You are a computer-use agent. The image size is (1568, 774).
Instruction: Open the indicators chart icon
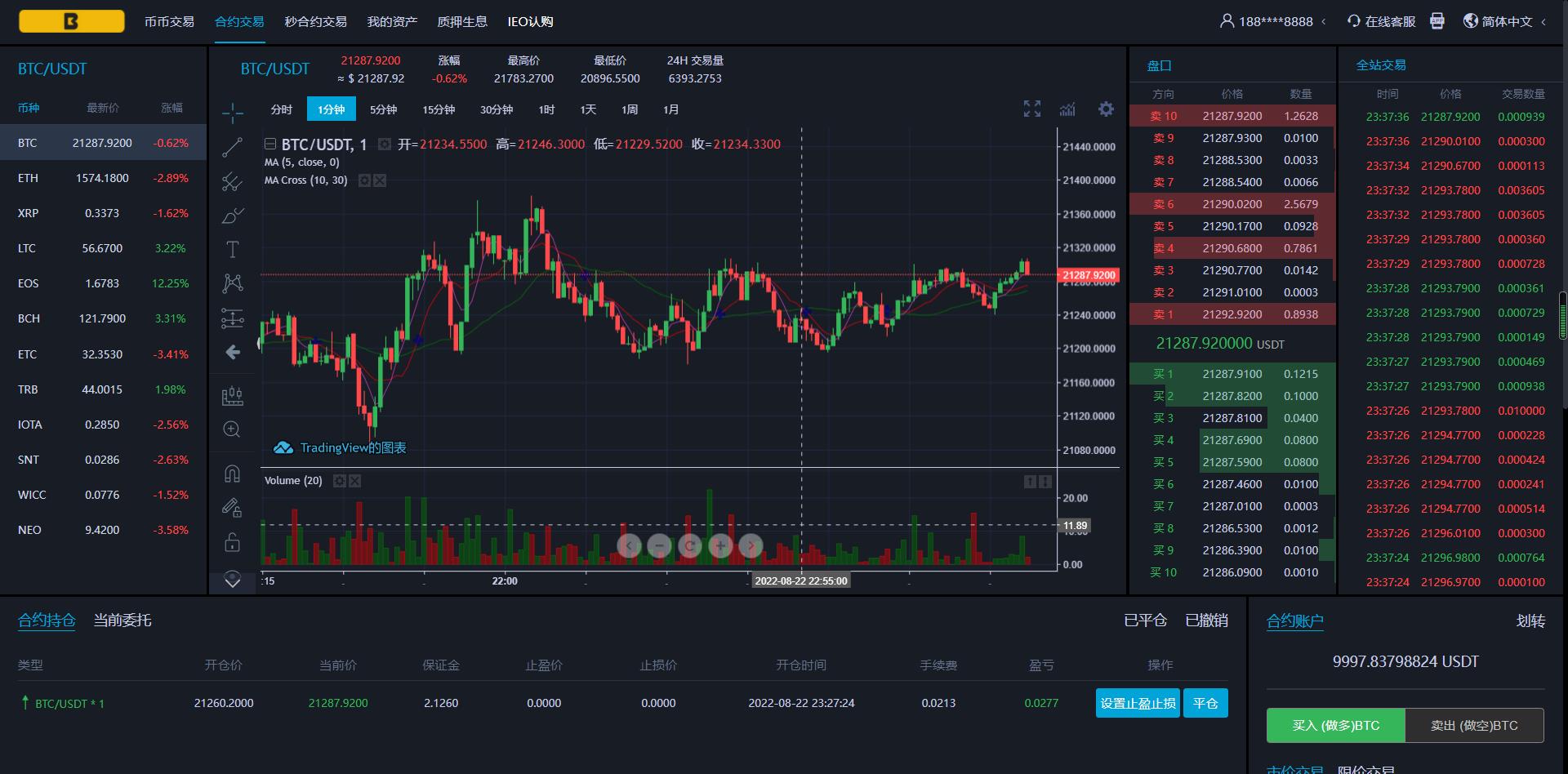point(1067,109)
